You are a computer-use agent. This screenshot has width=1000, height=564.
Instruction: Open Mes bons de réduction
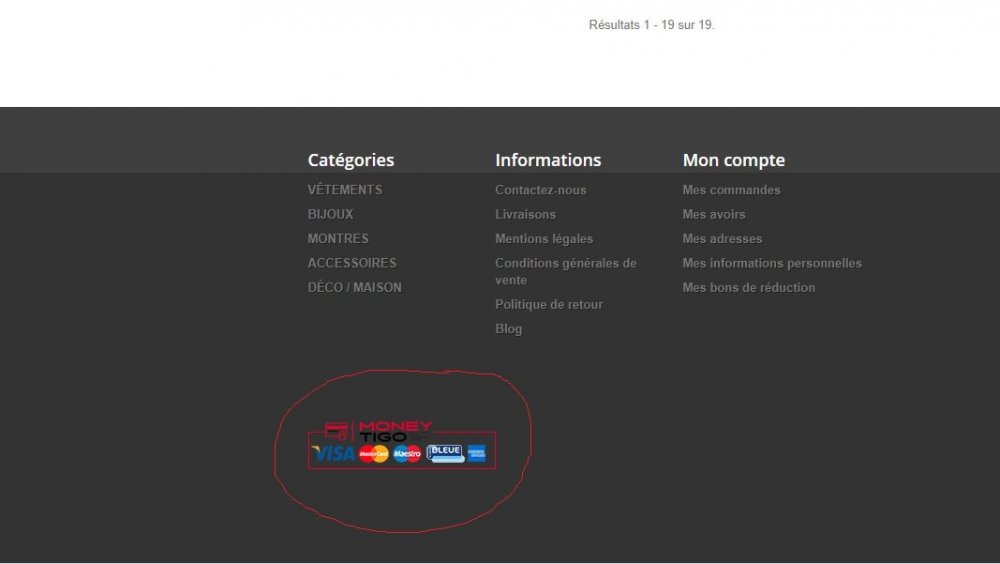pyautogui.click(x=749, y=287)
